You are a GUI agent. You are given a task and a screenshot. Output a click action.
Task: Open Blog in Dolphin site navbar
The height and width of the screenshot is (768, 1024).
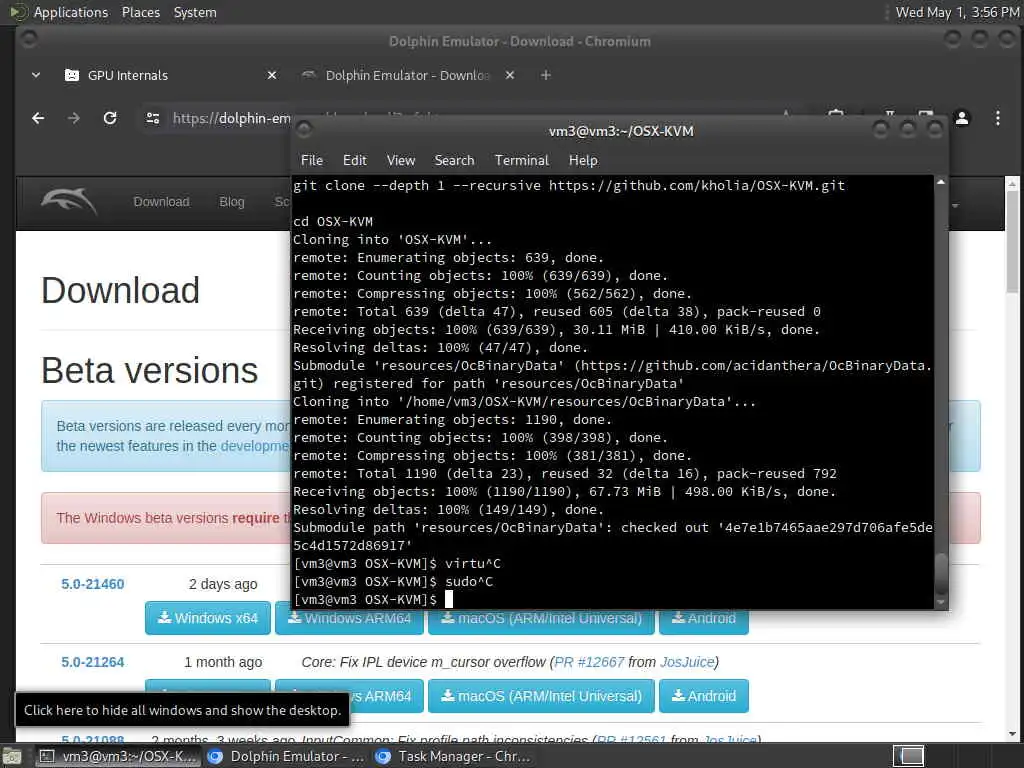click(231, 202)
